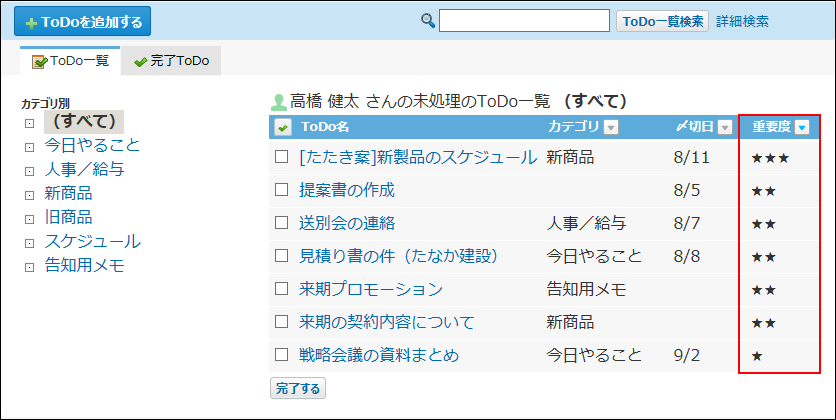Open the 見積り書の件（たなか建設） ToDo
This screenshot has width=836, height=420.
399,256
